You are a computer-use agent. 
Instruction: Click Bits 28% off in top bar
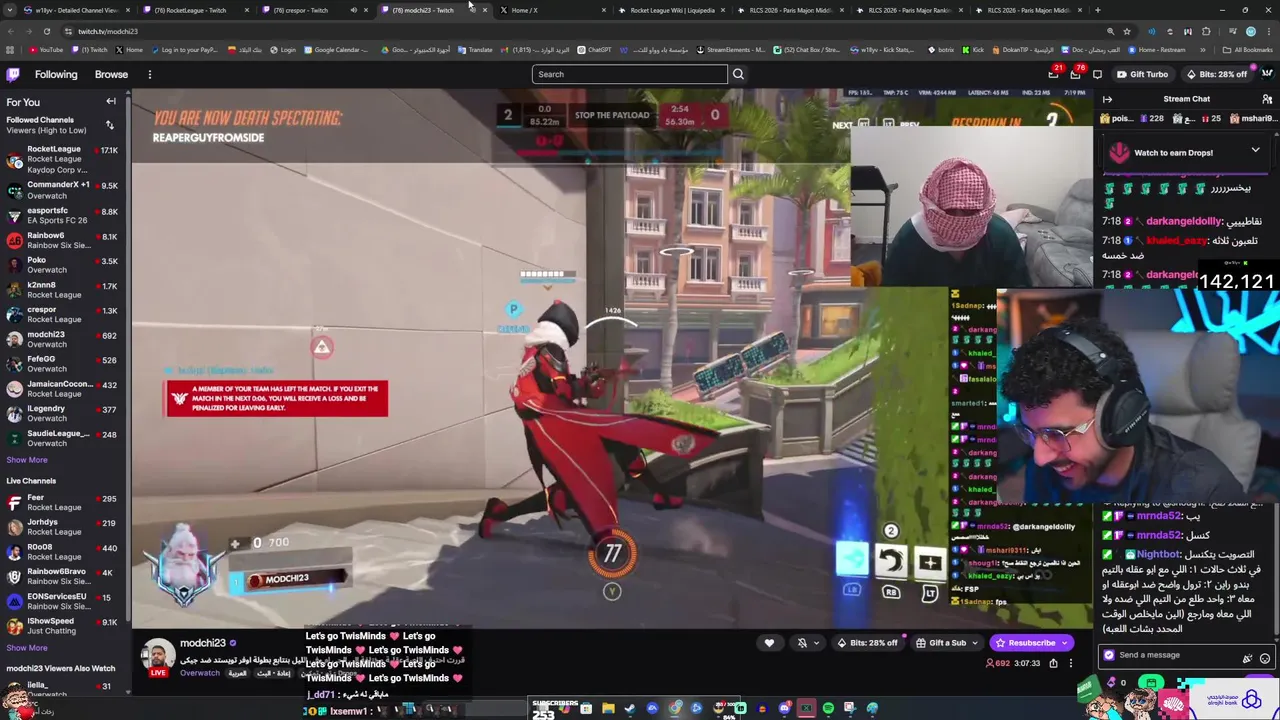1217,74
